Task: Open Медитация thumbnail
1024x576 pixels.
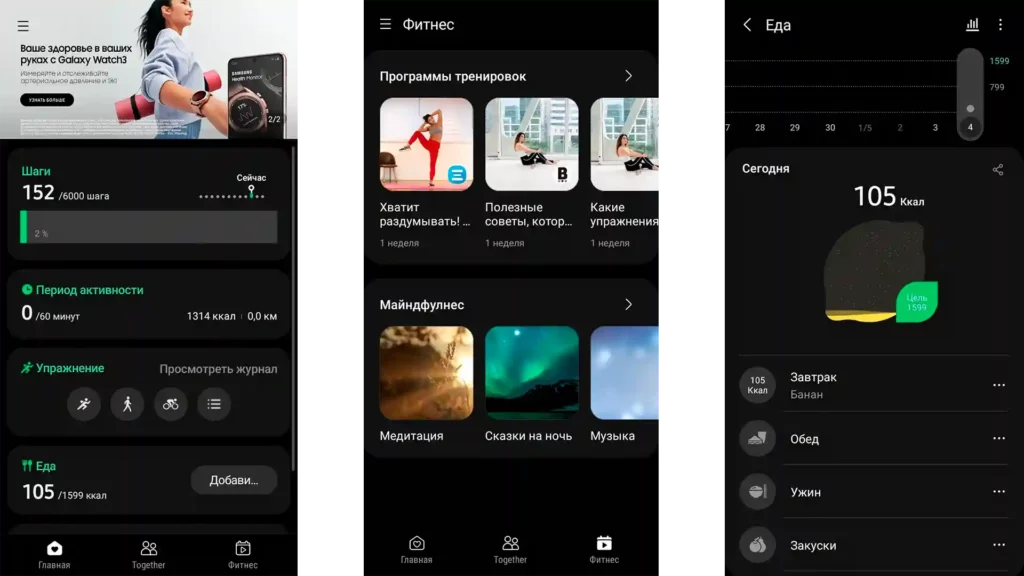Action: coord(426,373)
